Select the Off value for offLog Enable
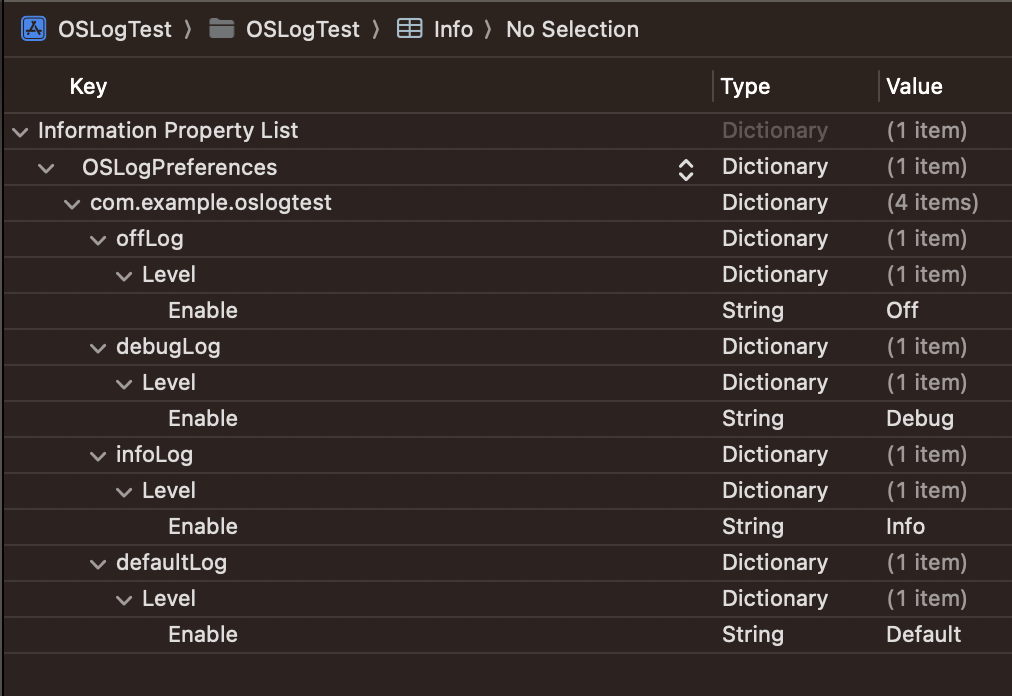Viewport: 1012px width, 696px height. point(902,311)
